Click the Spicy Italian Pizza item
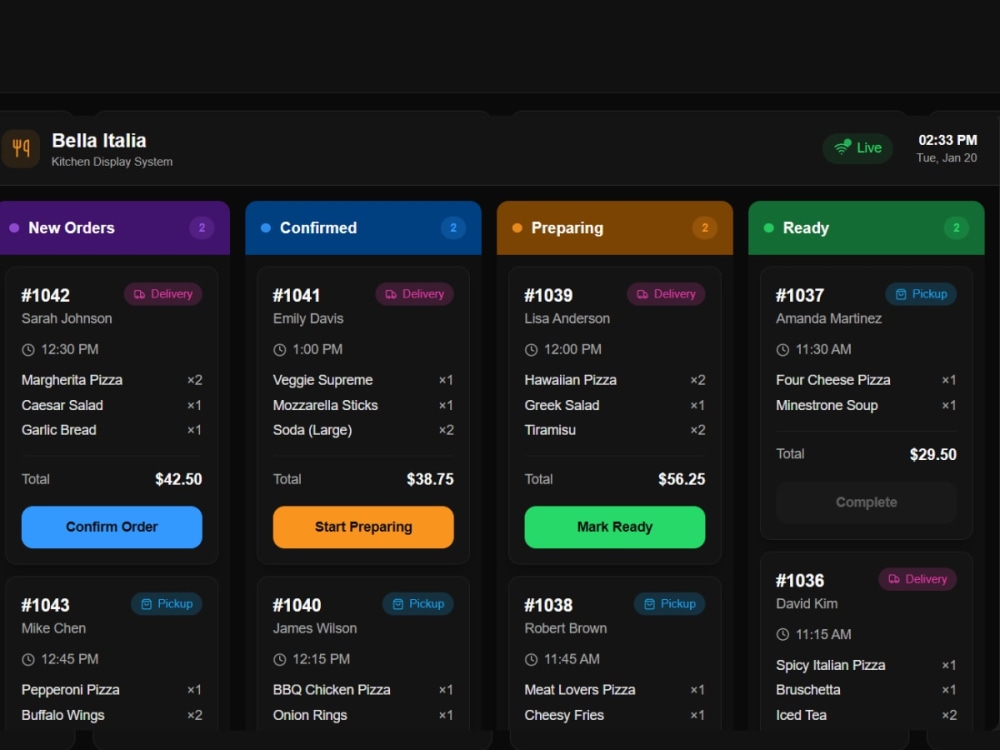 (x=830, y=665)
